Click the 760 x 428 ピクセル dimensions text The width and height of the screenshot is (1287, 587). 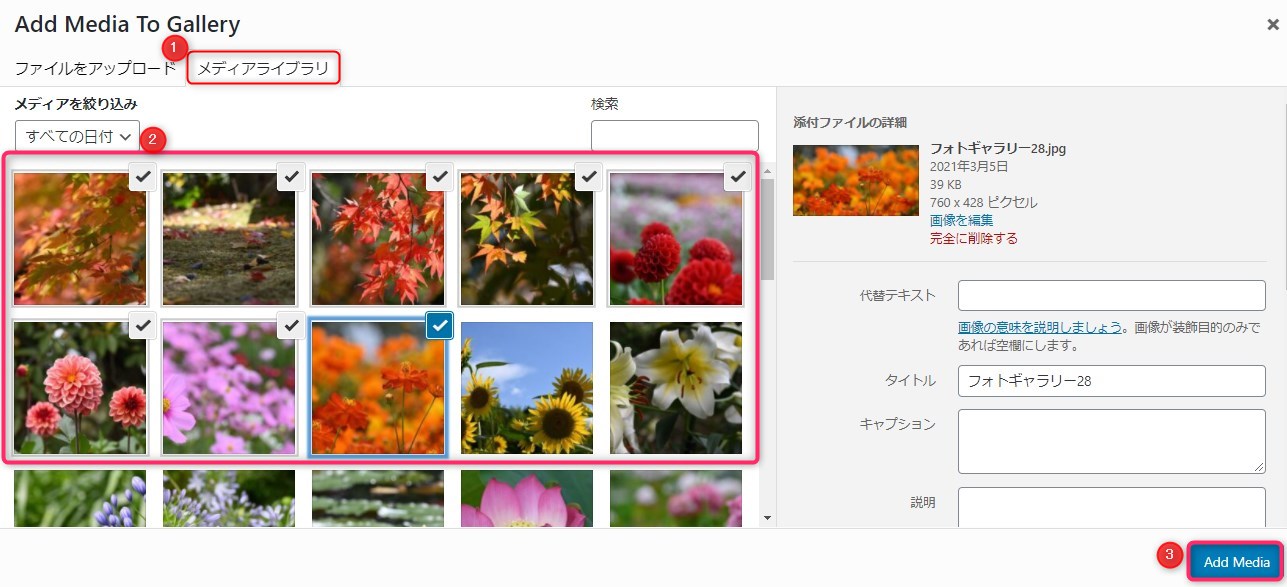click(x=984, y=202)
